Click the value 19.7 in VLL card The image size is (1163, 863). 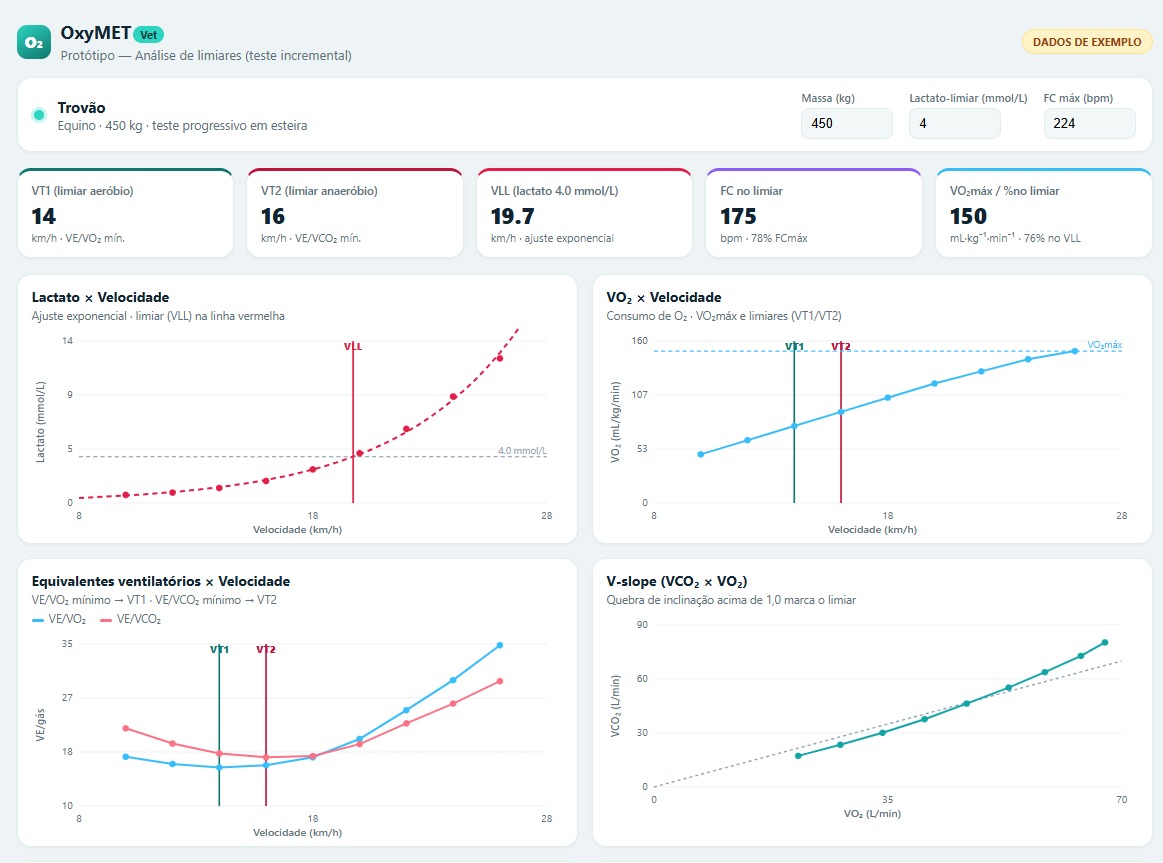click(513, 216)
